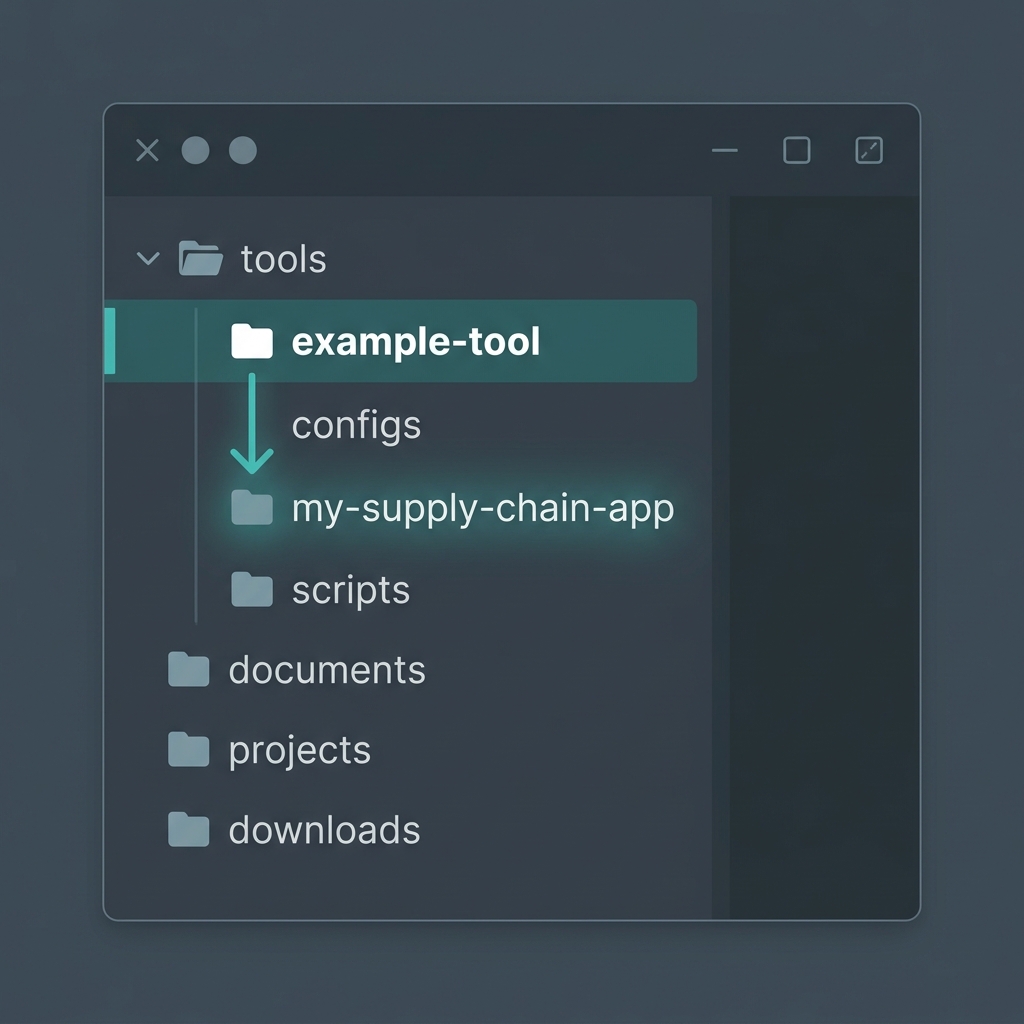Select the tools folder label
This screenshot has height=1024, width=1024.
(x=283, y=259)
